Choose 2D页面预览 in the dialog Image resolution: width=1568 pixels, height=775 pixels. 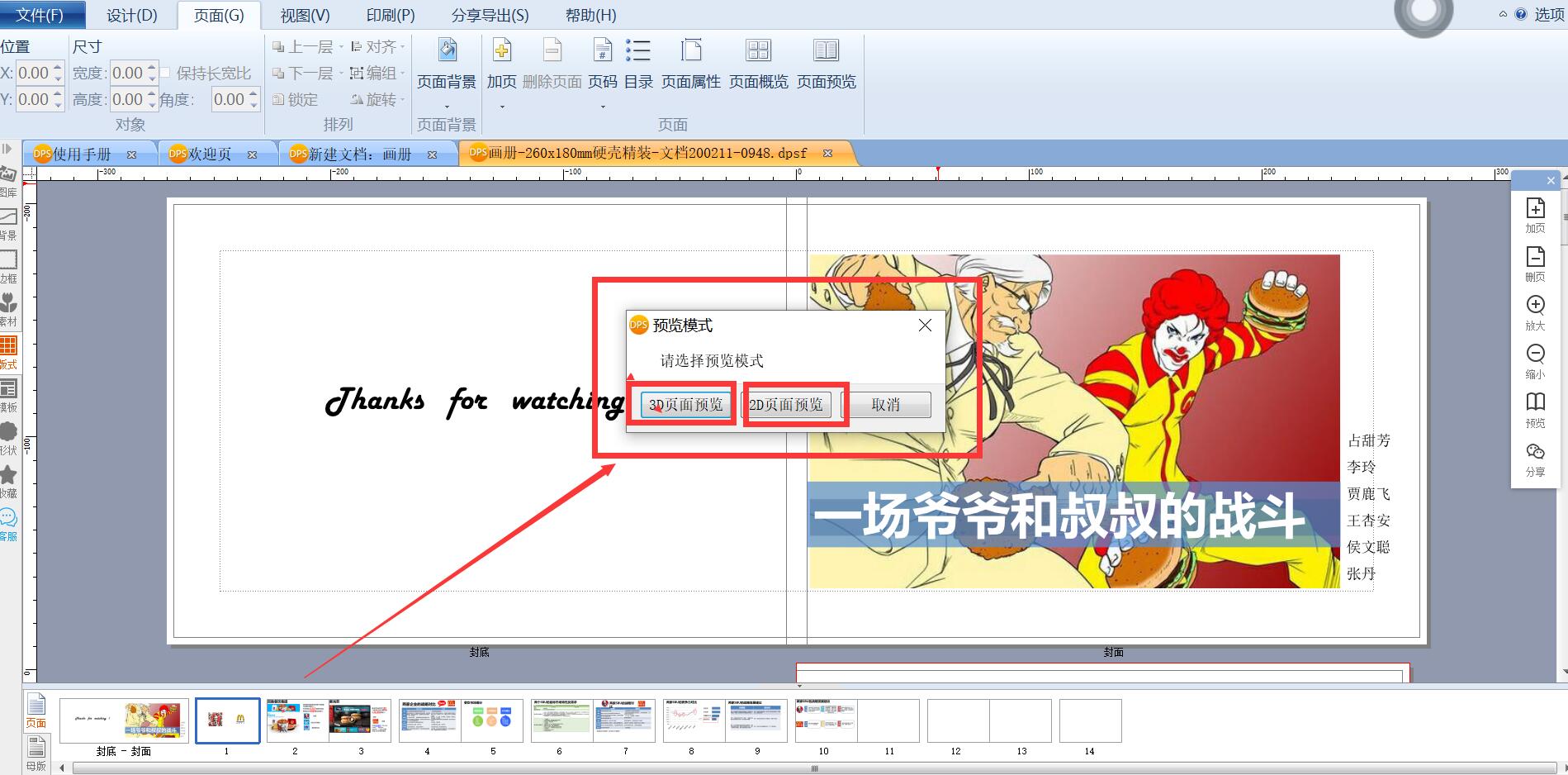click(x=786, y=405)
